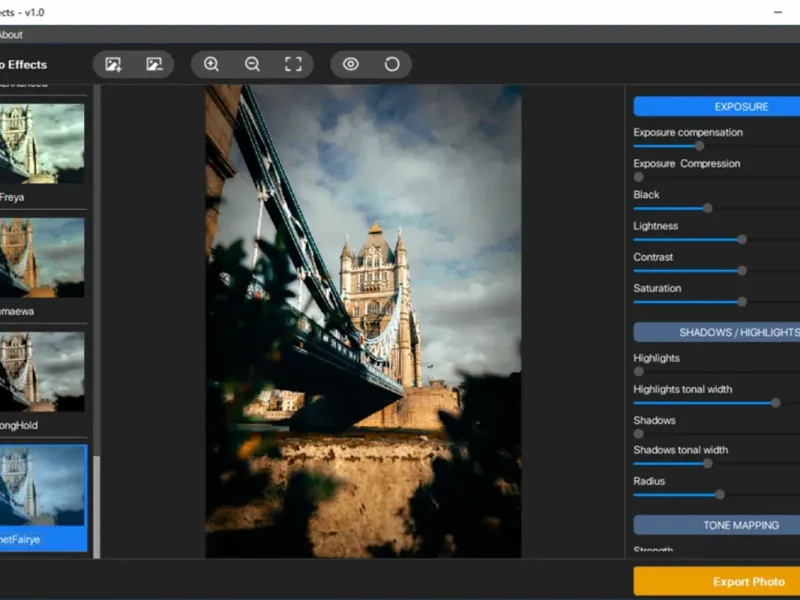Viewport: 800px width, 600px height.
Task: Click the Shadows slider handle
Action: (x=639, y=434)
